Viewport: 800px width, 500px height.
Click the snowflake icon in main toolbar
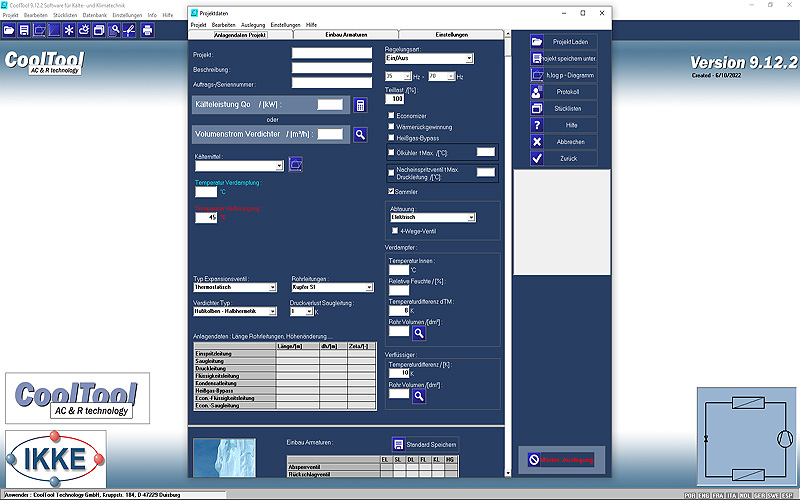69,30
